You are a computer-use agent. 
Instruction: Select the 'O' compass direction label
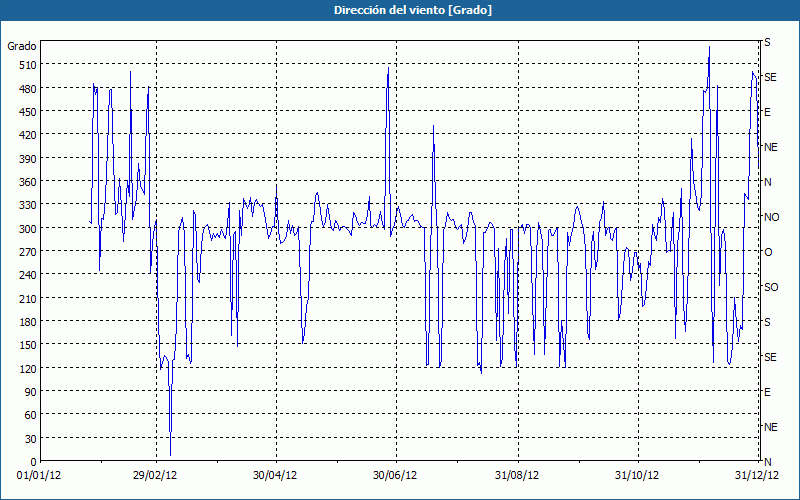pos(768,253)
